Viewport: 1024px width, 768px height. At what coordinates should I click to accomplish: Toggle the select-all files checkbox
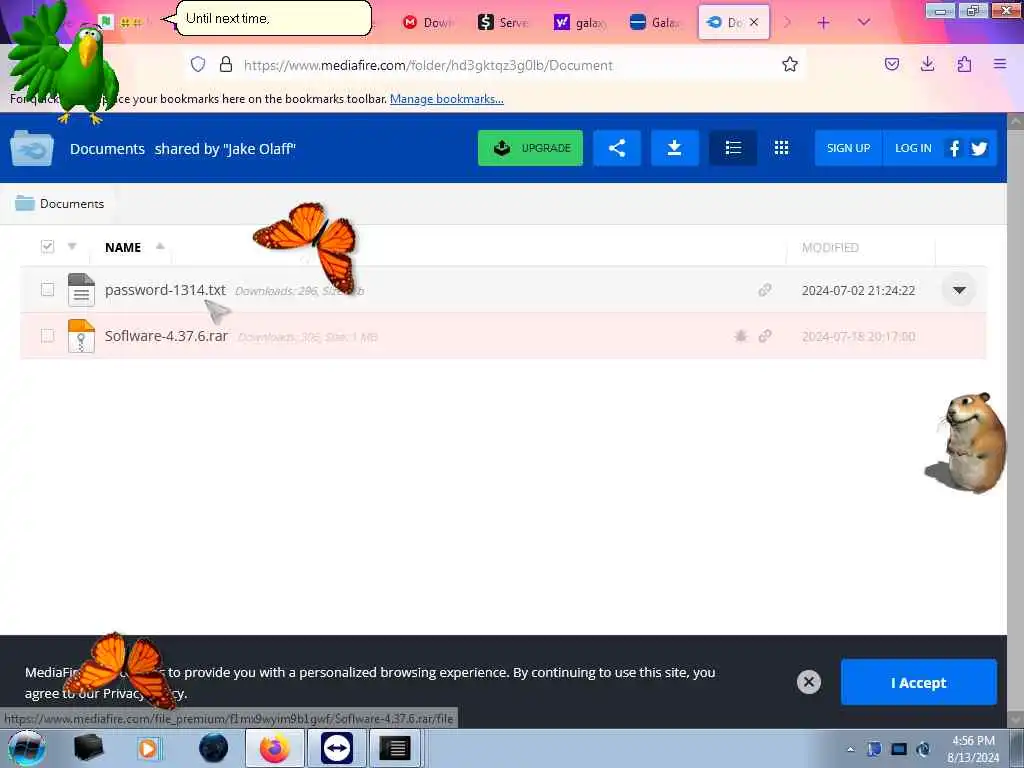point(47,246)
